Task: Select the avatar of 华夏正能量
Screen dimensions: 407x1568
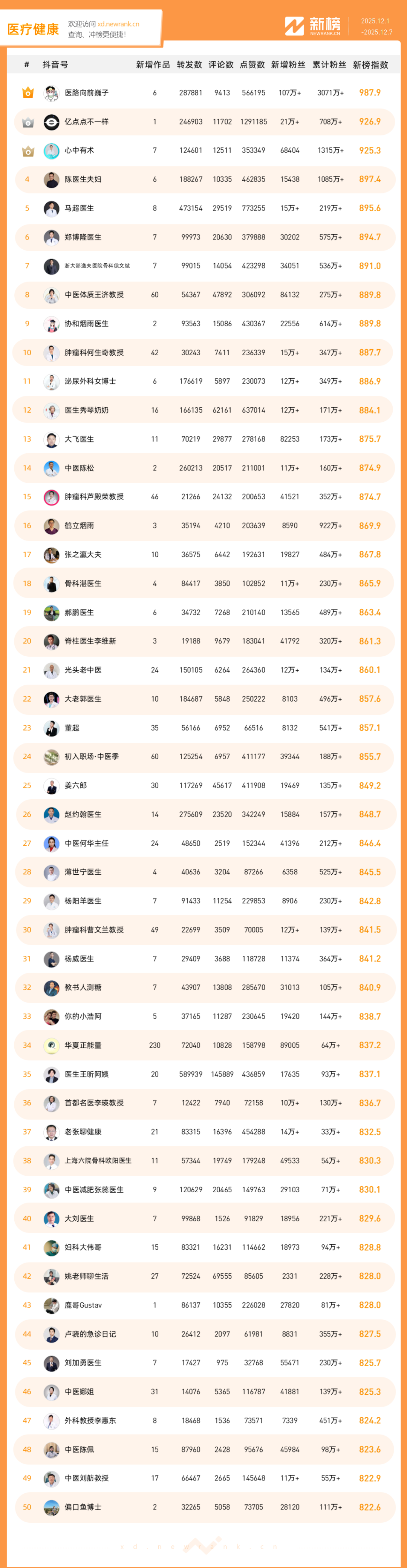Action: [51, 1045]
